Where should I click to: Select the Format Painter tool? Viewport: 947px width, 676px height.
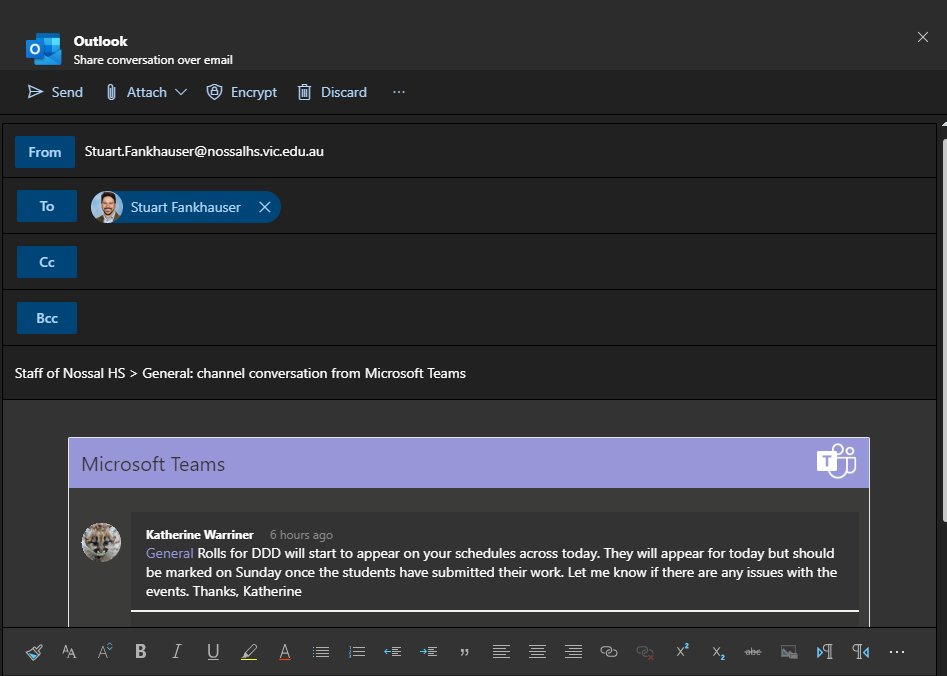click(x=34, y=651)
